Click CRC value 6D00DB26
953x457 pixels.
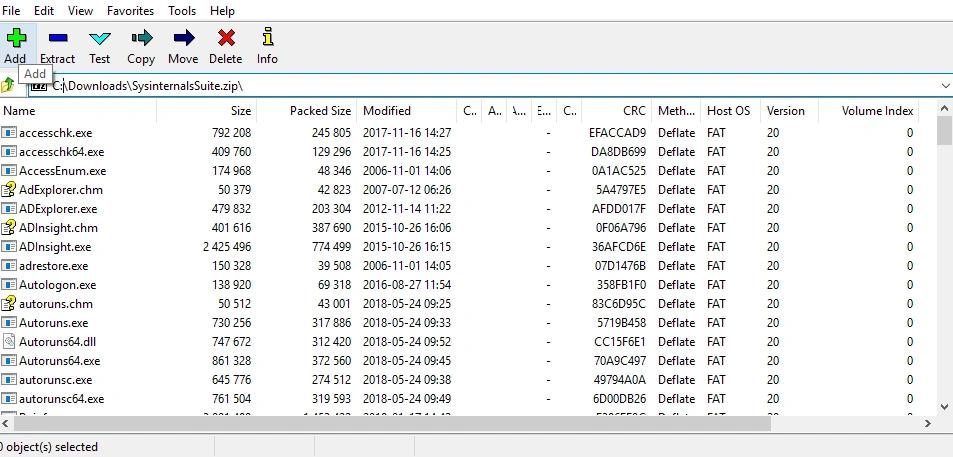(x=619, y=399)
